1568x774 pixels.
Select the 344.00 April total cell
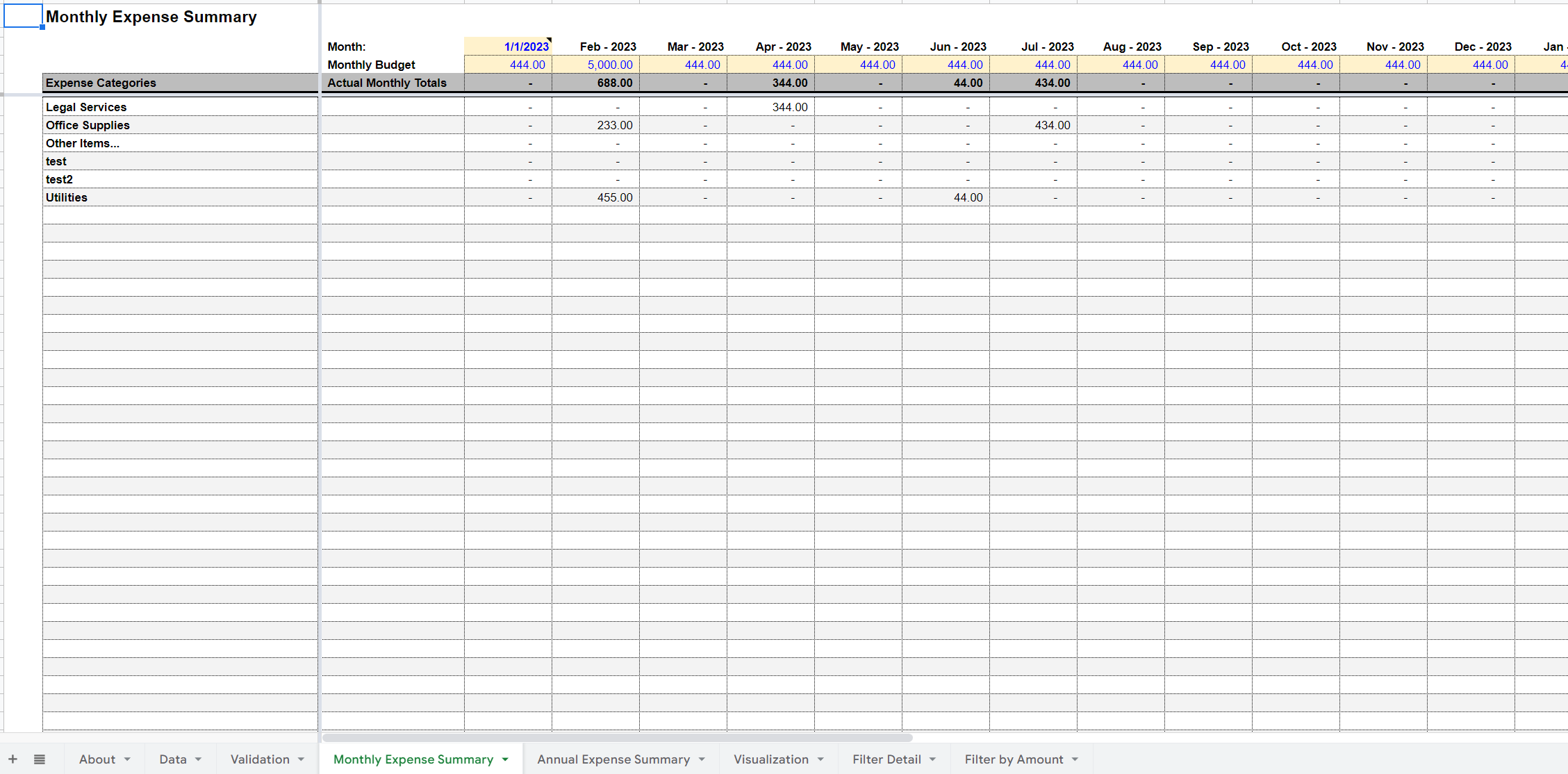coord(770,83)
